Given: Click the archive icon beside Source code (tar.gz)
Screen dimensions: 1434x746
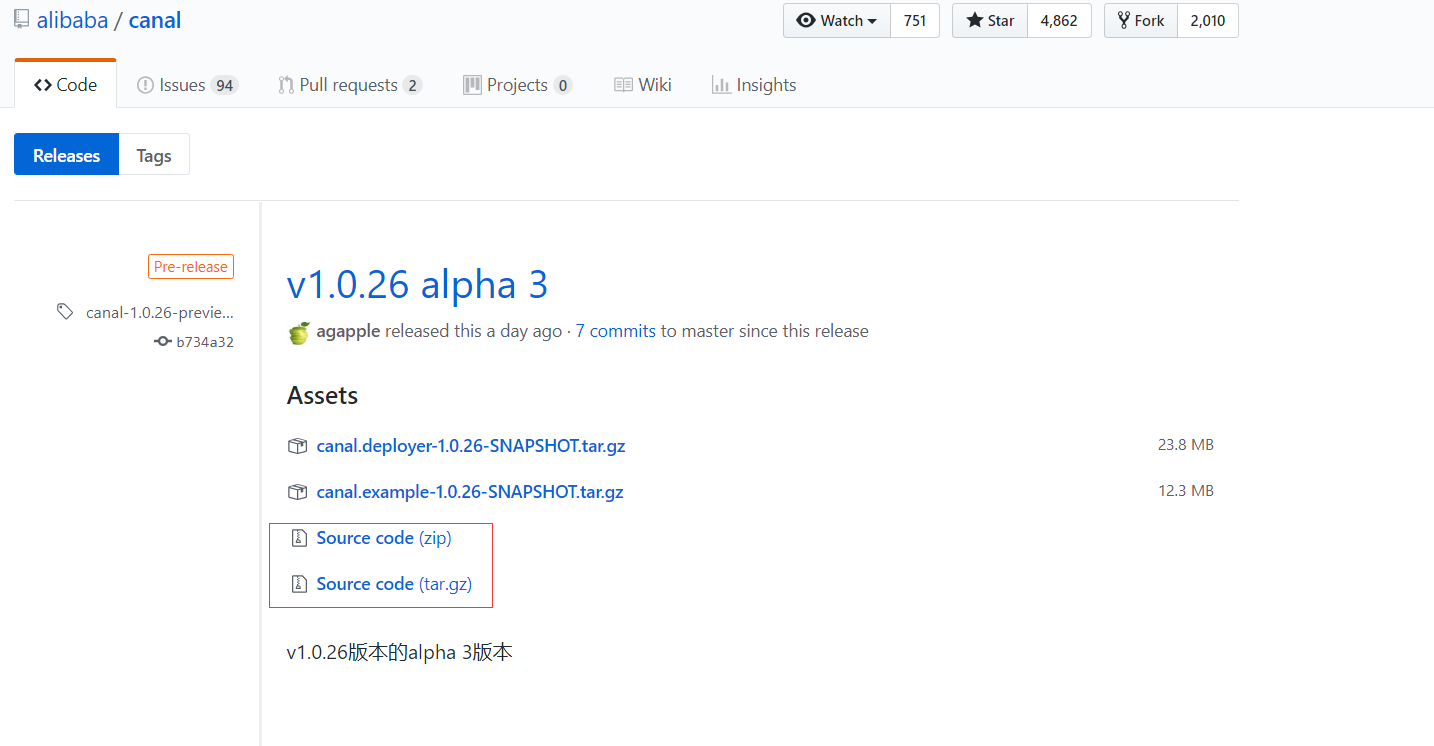Looking at the screenshot, I should pos(298,584).
